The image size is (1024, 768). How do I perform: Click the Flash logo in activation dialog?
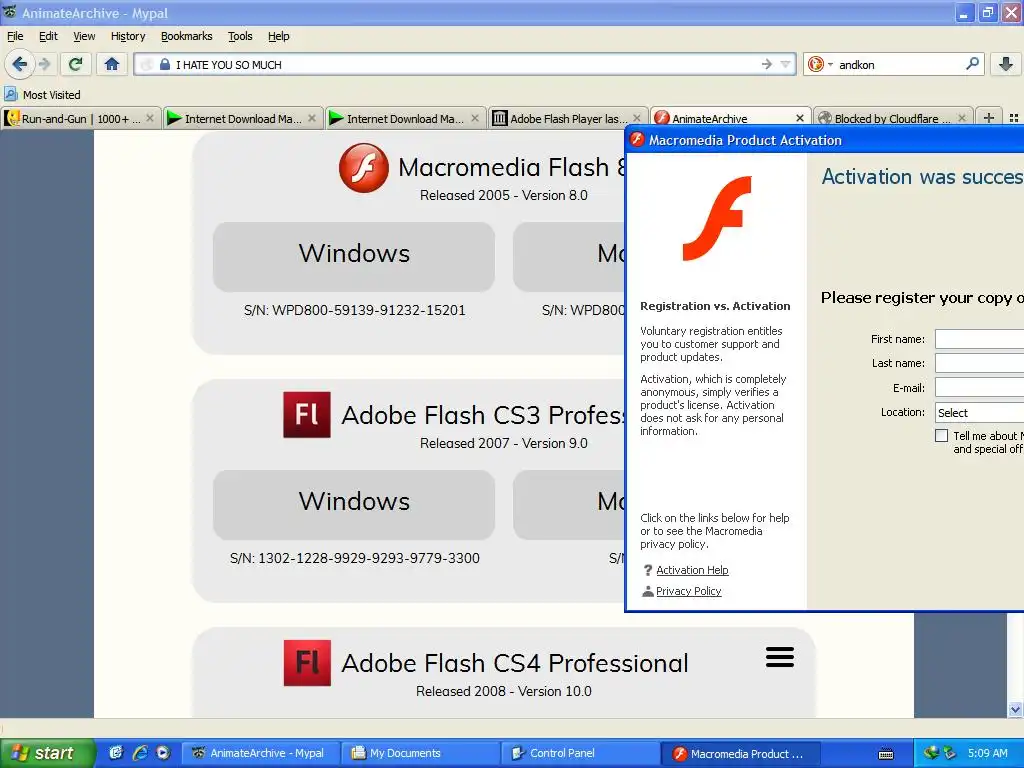point(717,218)
